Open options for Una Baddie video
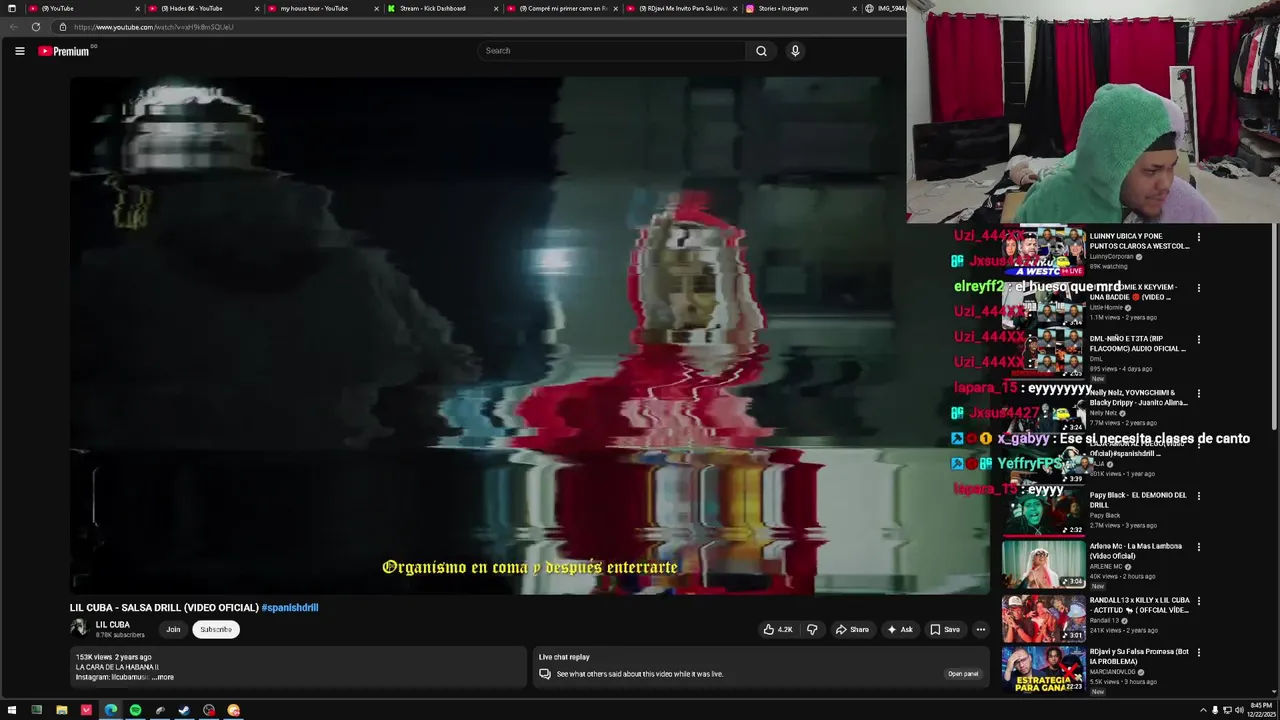This screenshot has height=720, width=1280. click(1199, 288)
